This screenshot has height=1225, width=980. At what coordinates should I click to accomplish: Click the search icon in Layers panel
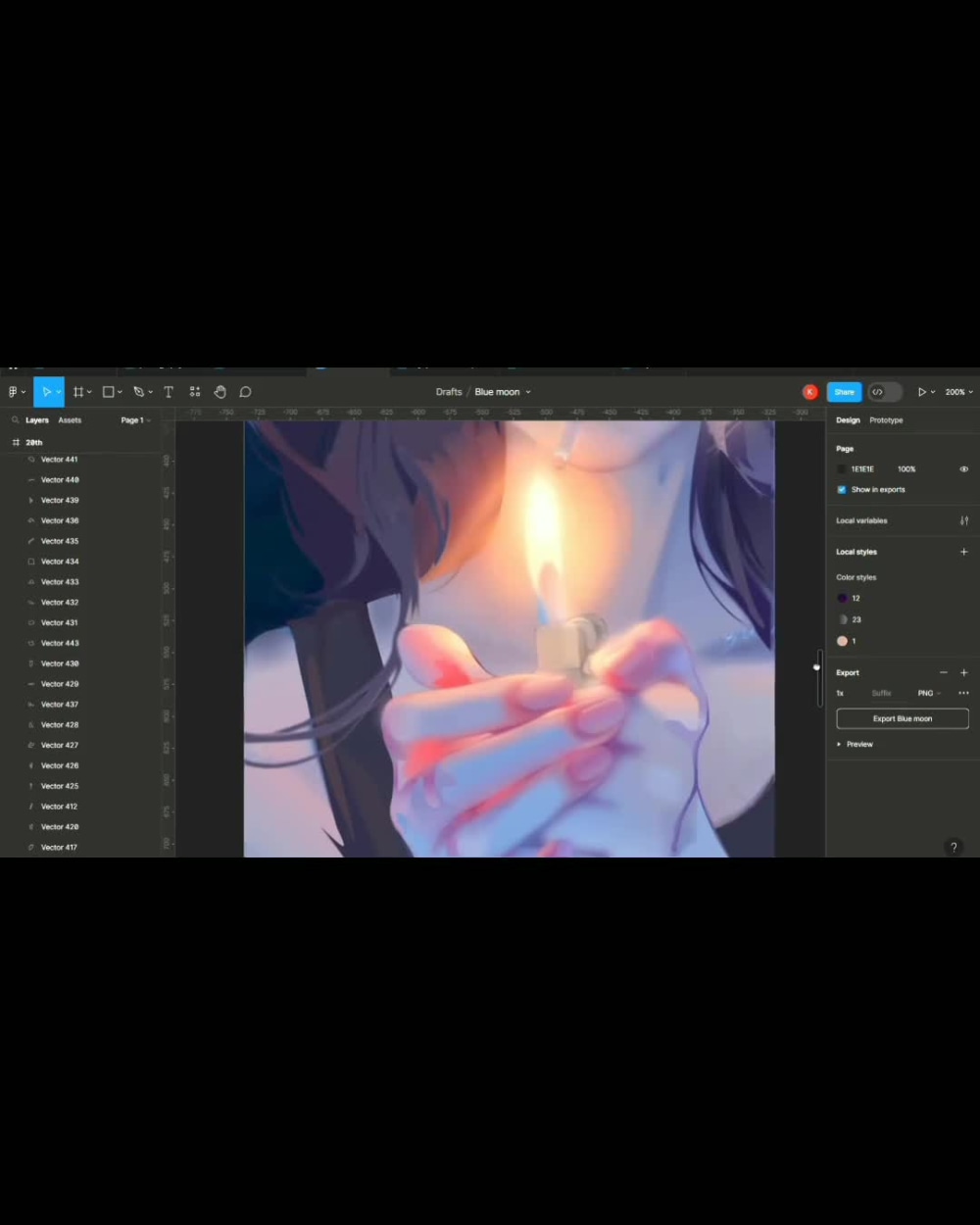[x=16, y=420]
